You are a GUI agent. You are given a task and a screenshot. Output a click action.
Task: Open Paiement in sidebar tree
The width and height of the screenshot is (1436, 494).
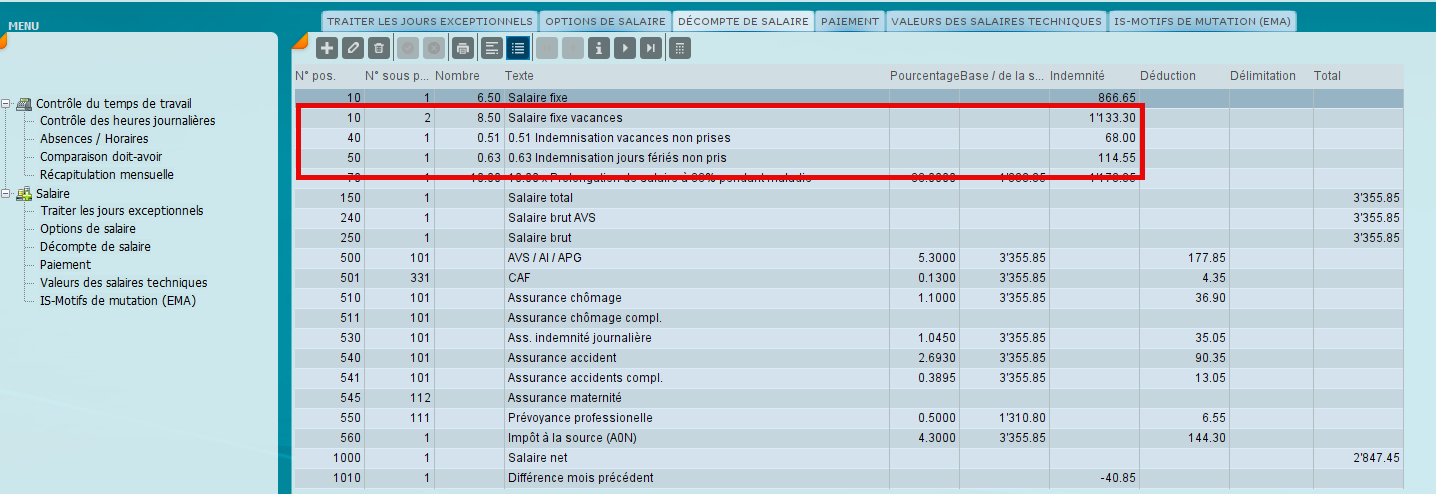[65, 265]
